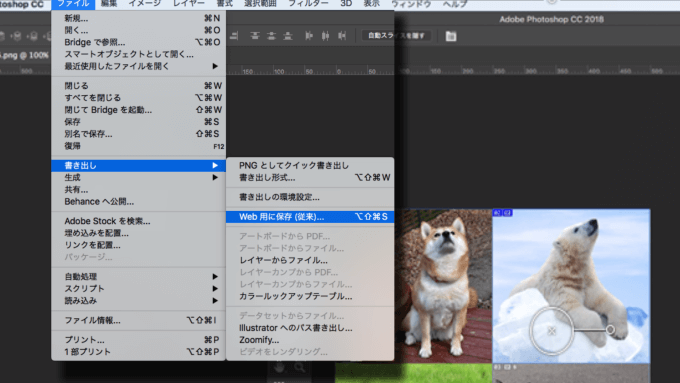Viewport: 680px width, 383px height.
Task: Select 書き出し形式... in the submenu
Action: (310, 177)
